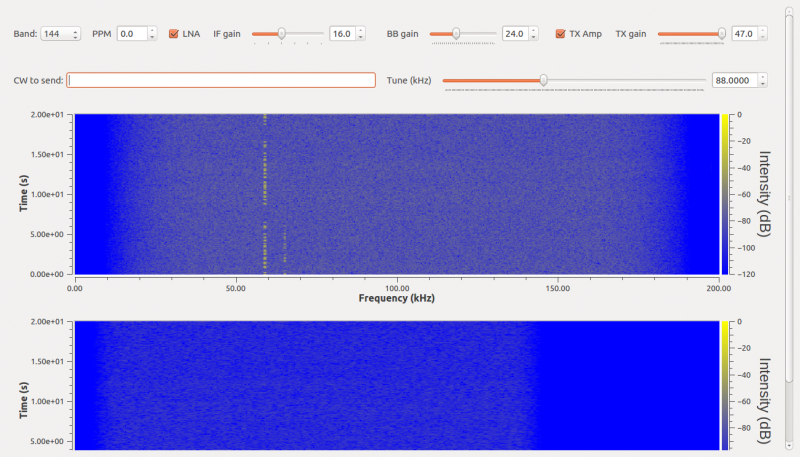Screen dimensions: 800x457
Task: Click the TX gain slider handle
Action: click(722, 34)
